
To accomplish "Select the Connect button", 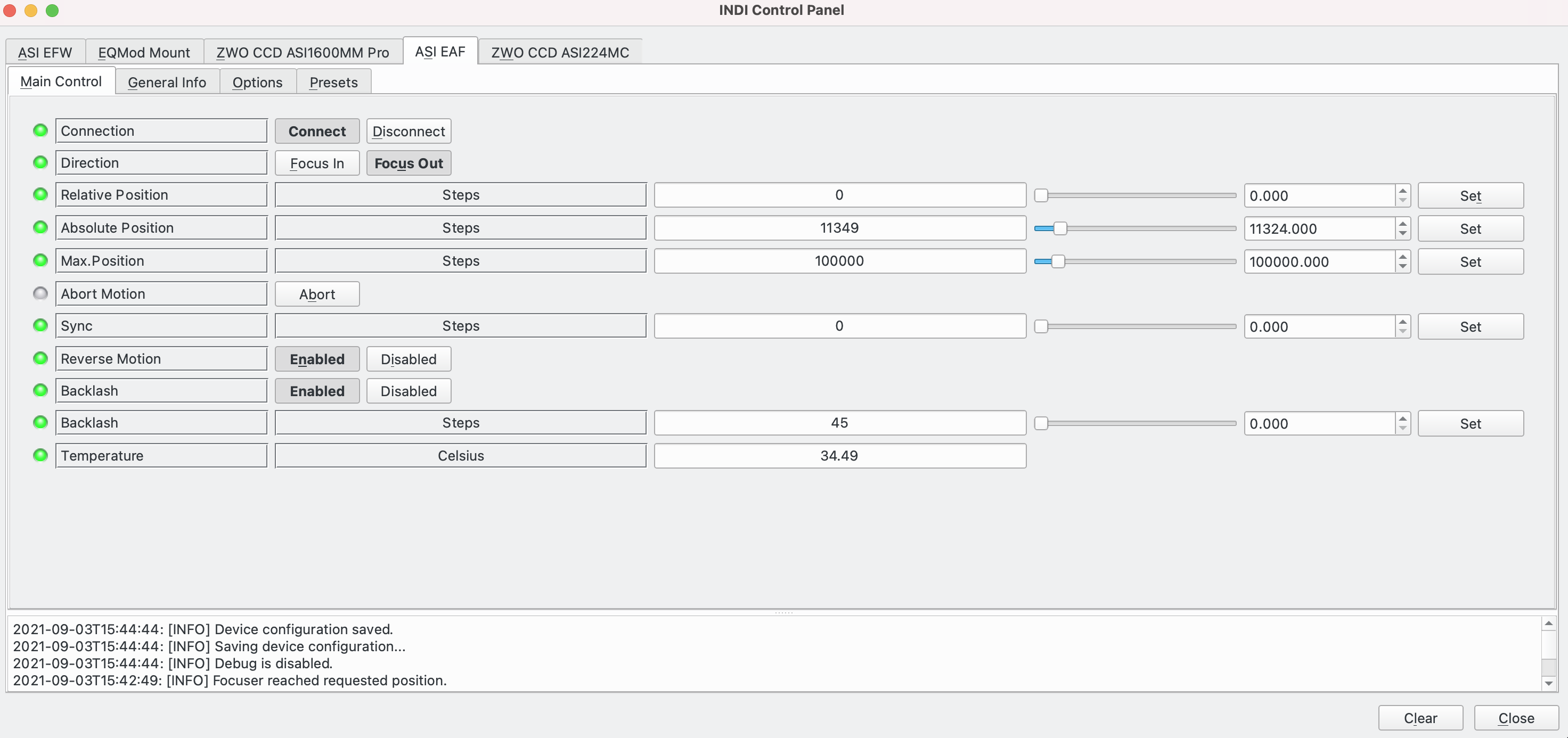I will coord(317,132).
